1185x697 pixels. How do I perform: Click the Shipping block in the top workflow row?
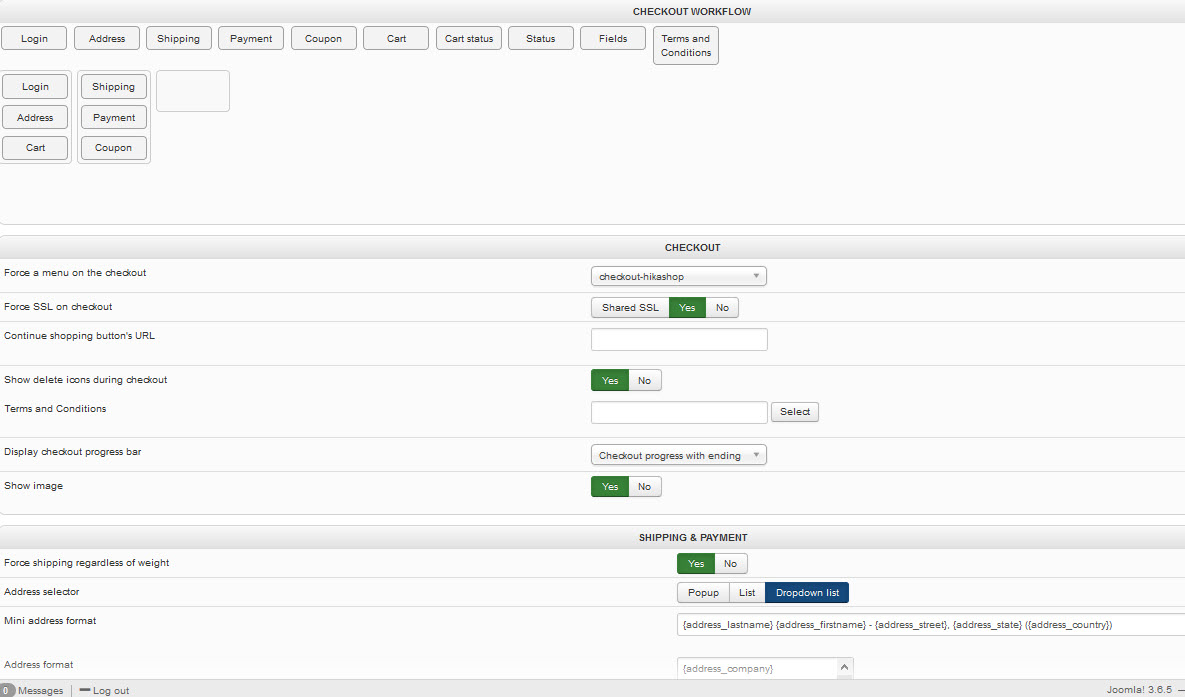(x=178, y=39)
